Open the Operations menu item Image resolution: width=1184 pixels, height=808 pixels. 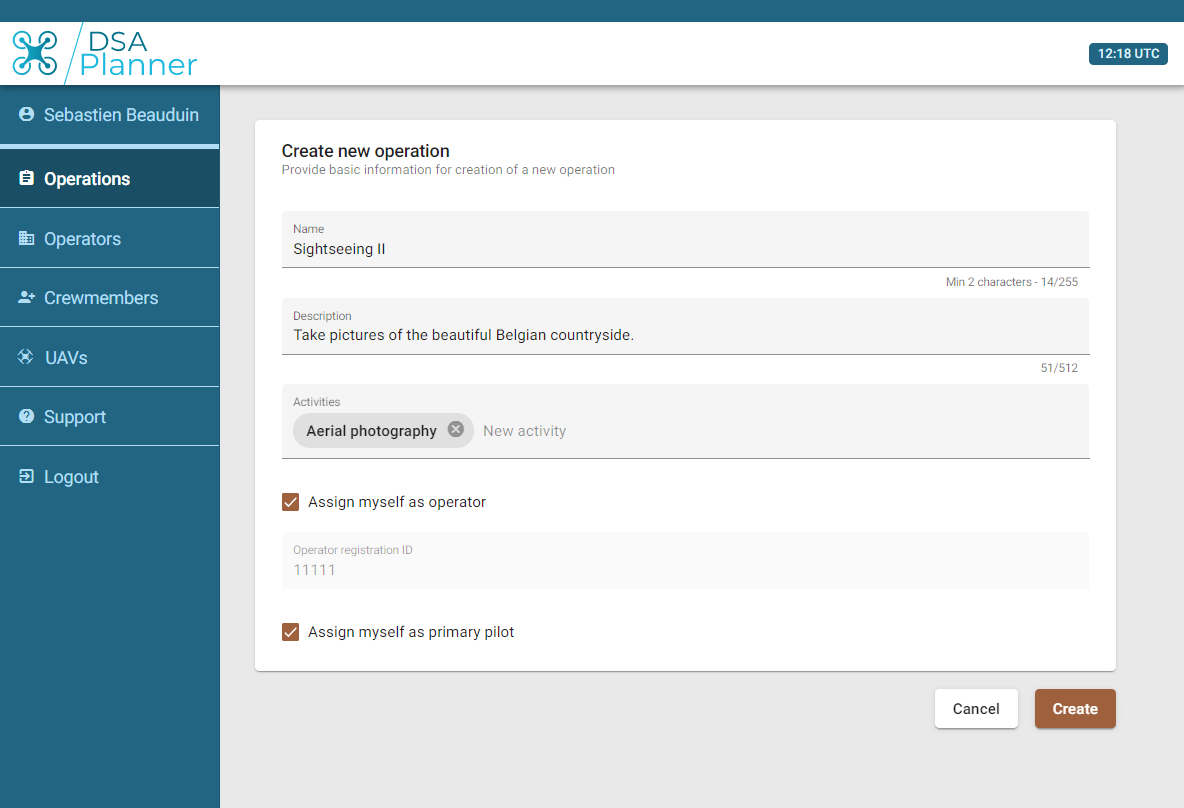[109, 178]
